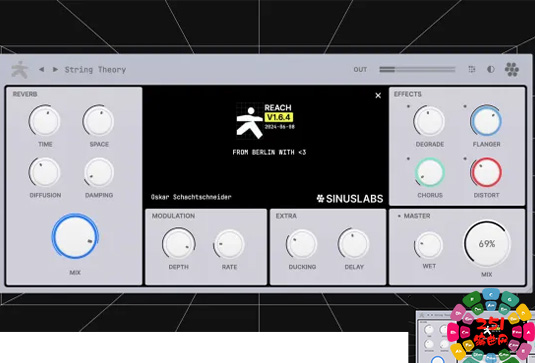The height and width of the screenshot is (363, 535).
Task: Toggle the CHORUS effect enable dot
Action: [x=408, y=158]
